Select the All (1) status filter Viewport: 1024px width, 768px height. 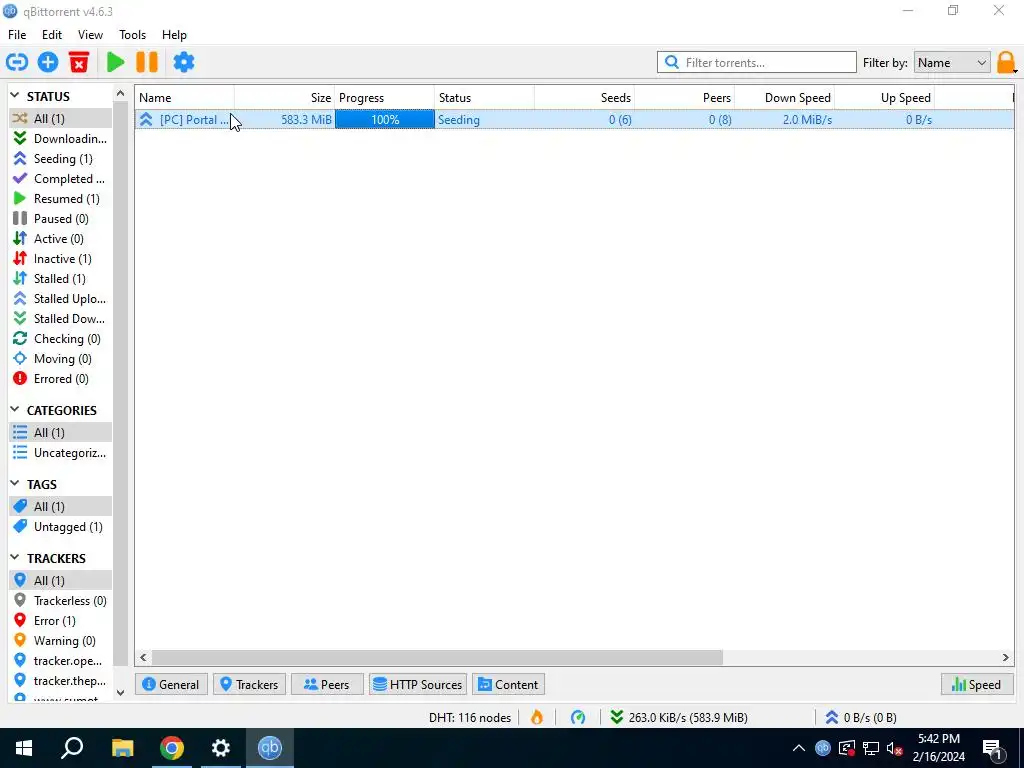[x=60, y=118]
